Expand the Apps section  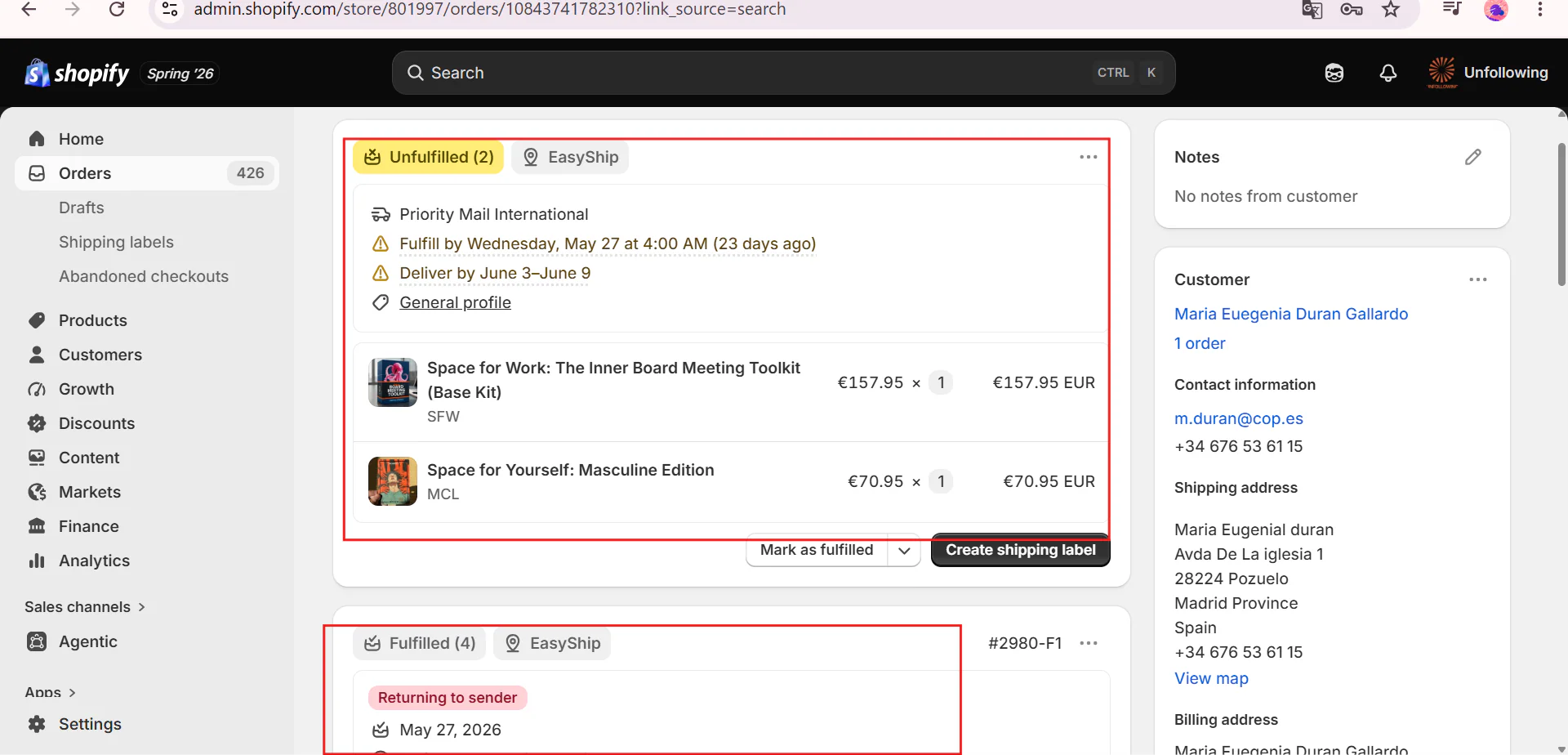coord(51,692)
